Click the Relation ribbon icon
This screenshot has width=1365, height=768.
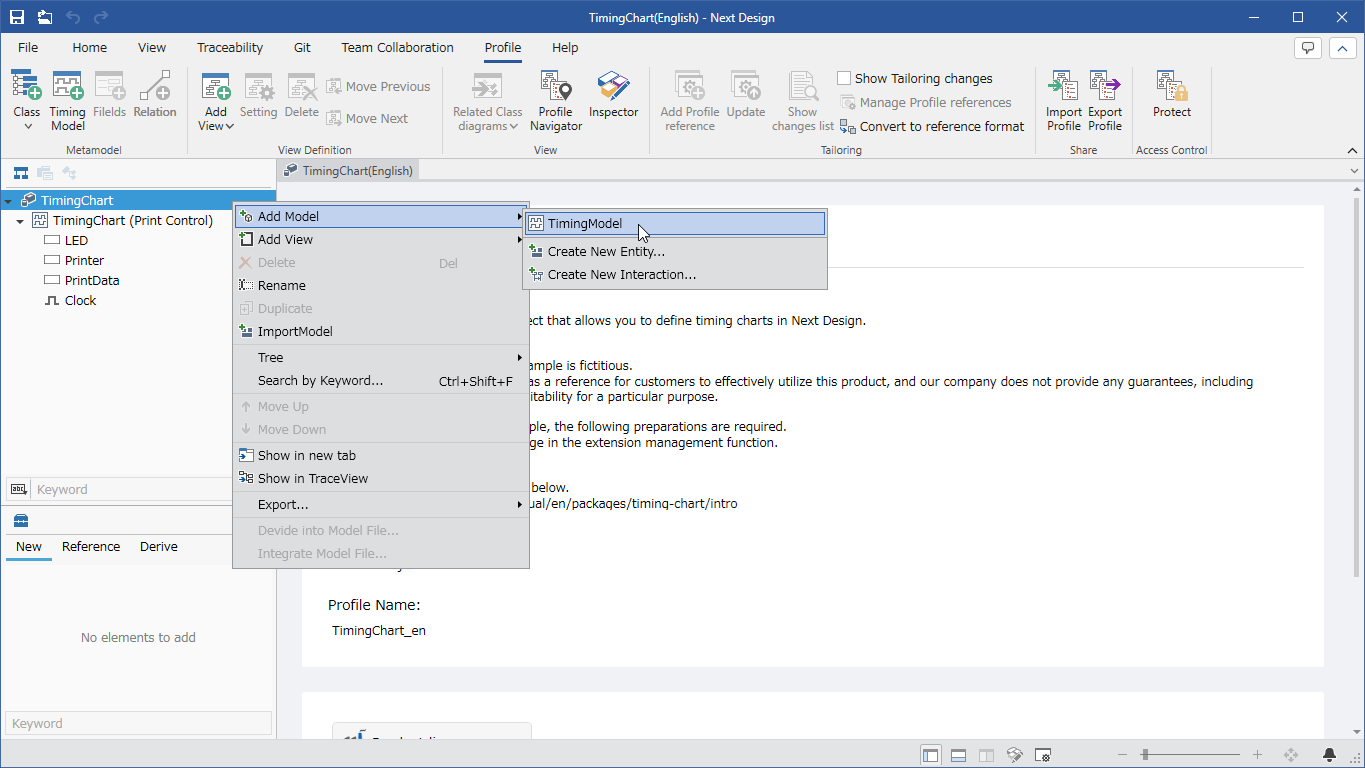point(155,94)
